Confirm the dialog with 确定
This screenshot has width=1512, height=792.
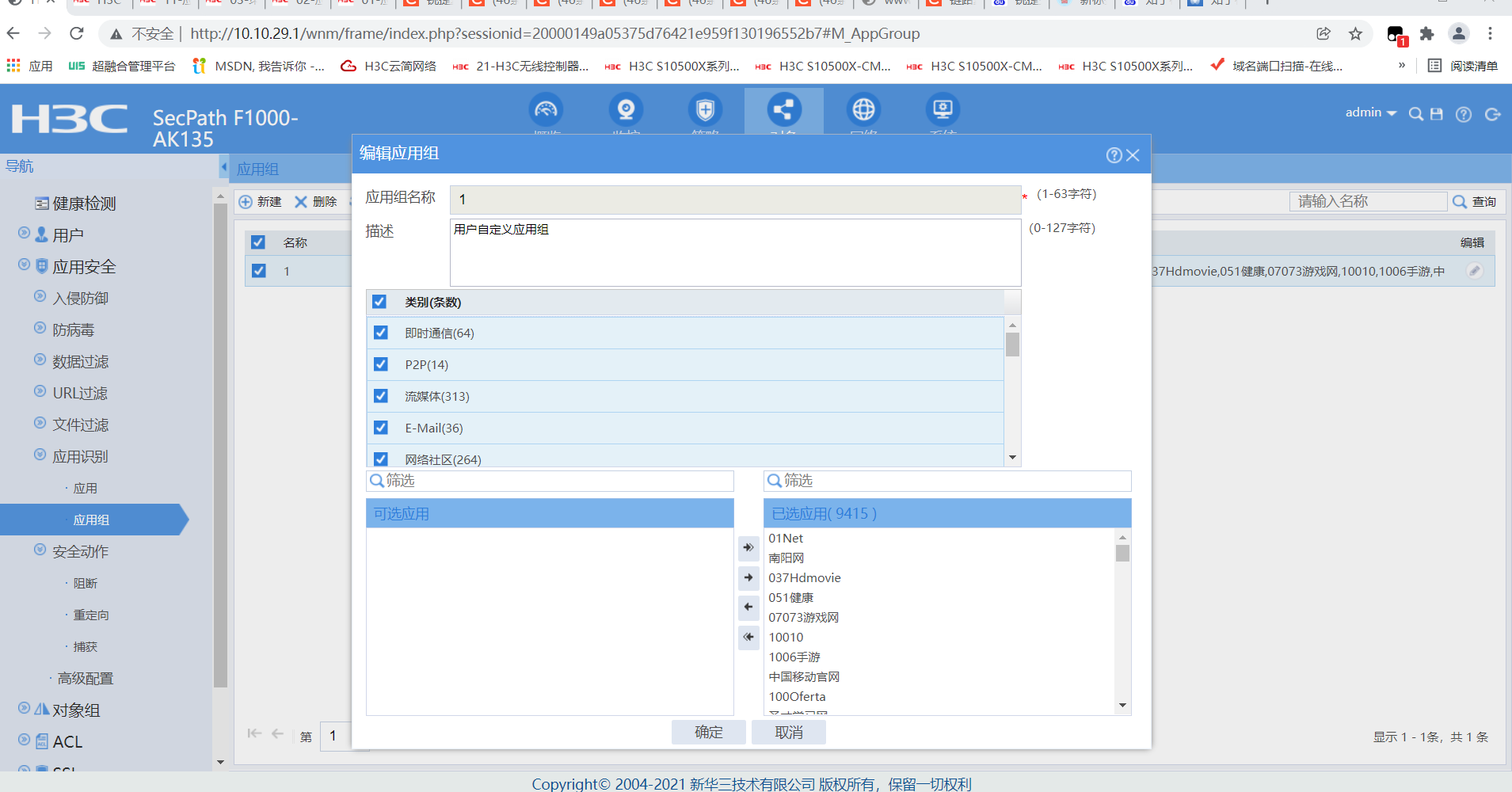click(709, 733)
